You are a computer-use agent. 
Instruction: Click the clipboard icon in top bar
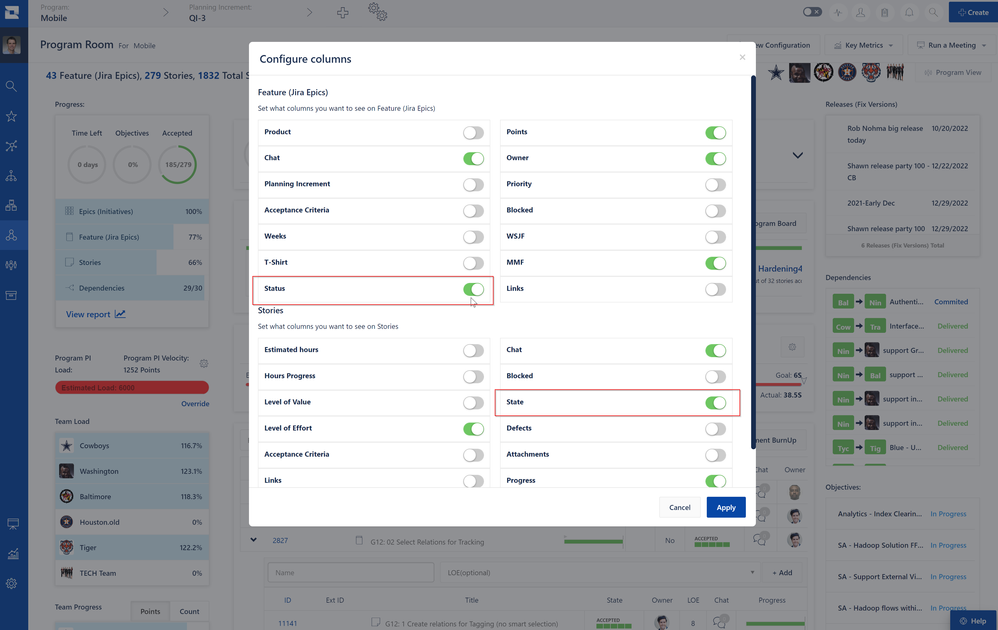pyautogui.click(x=885, y=12)
